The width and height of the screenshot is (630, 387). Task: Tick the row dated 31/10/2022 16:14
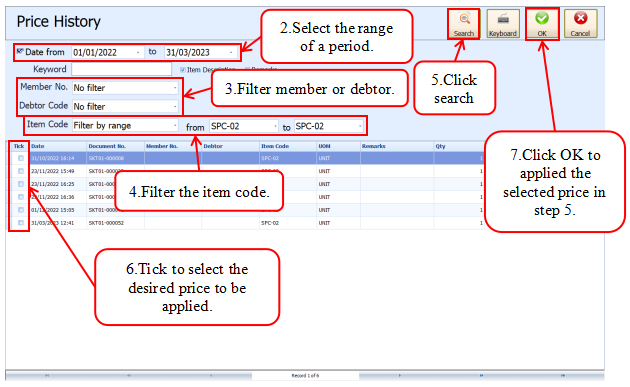pos(21,158)
